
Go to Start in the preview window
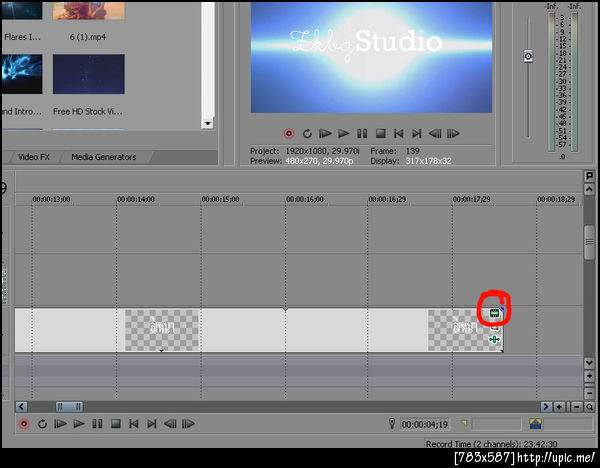click(x=398, y=134)
